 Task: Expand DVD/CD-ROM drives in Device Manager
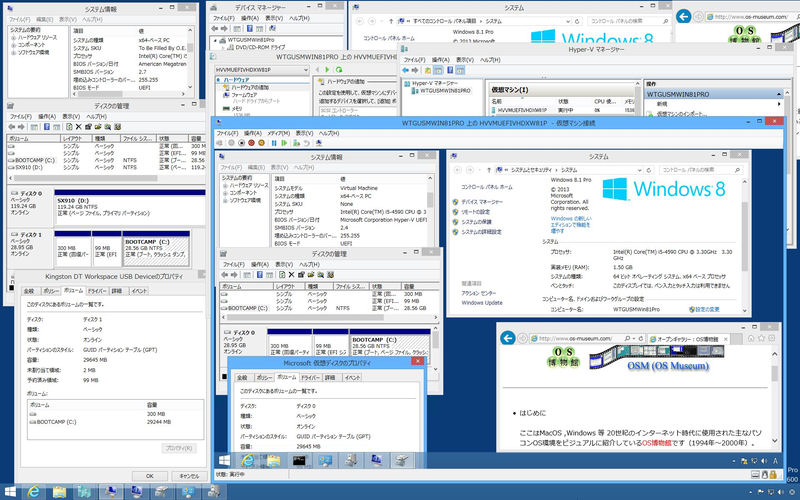(x=223, y=47)
